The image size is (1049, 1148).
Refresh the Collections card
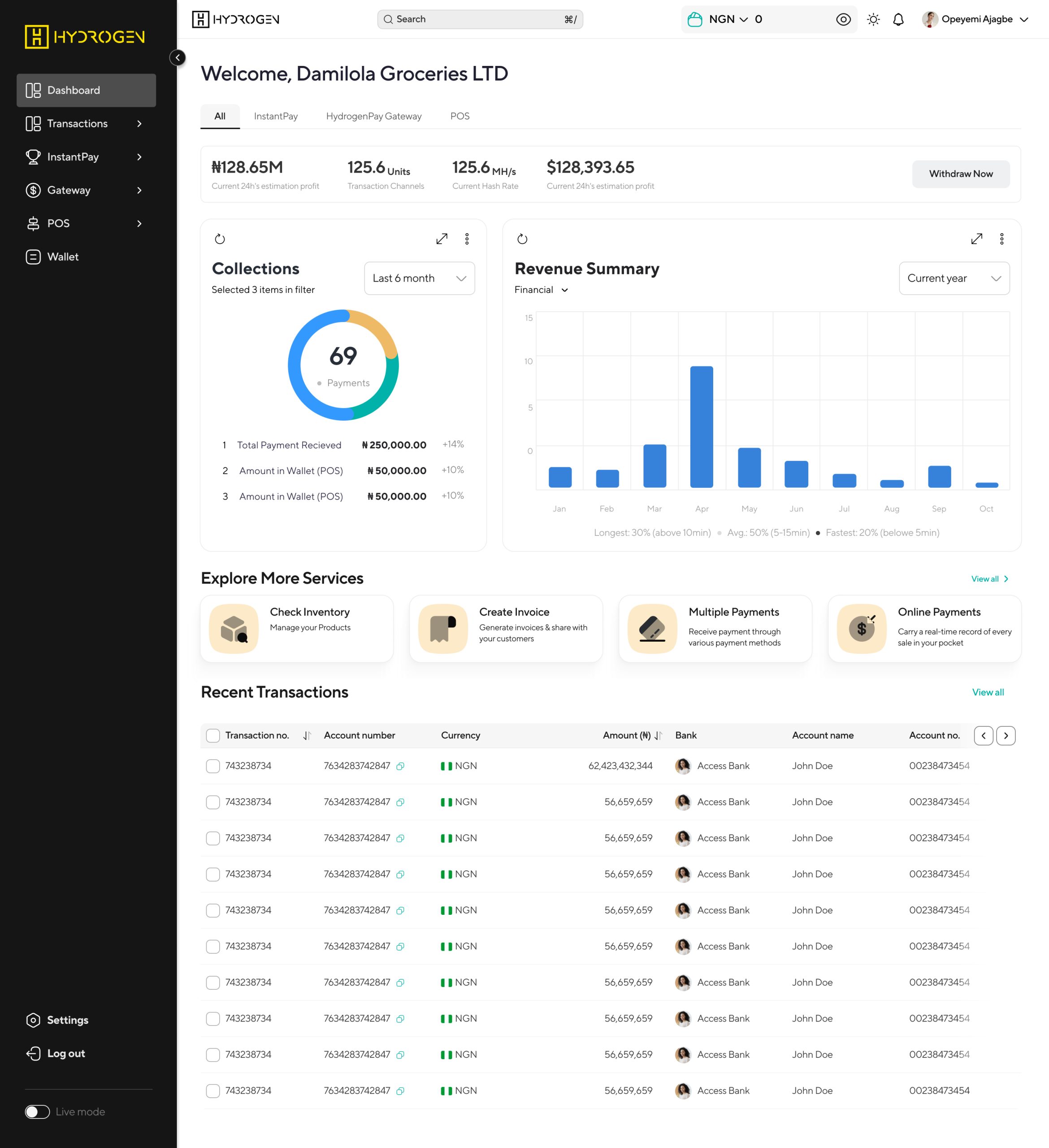coord(220,239)
